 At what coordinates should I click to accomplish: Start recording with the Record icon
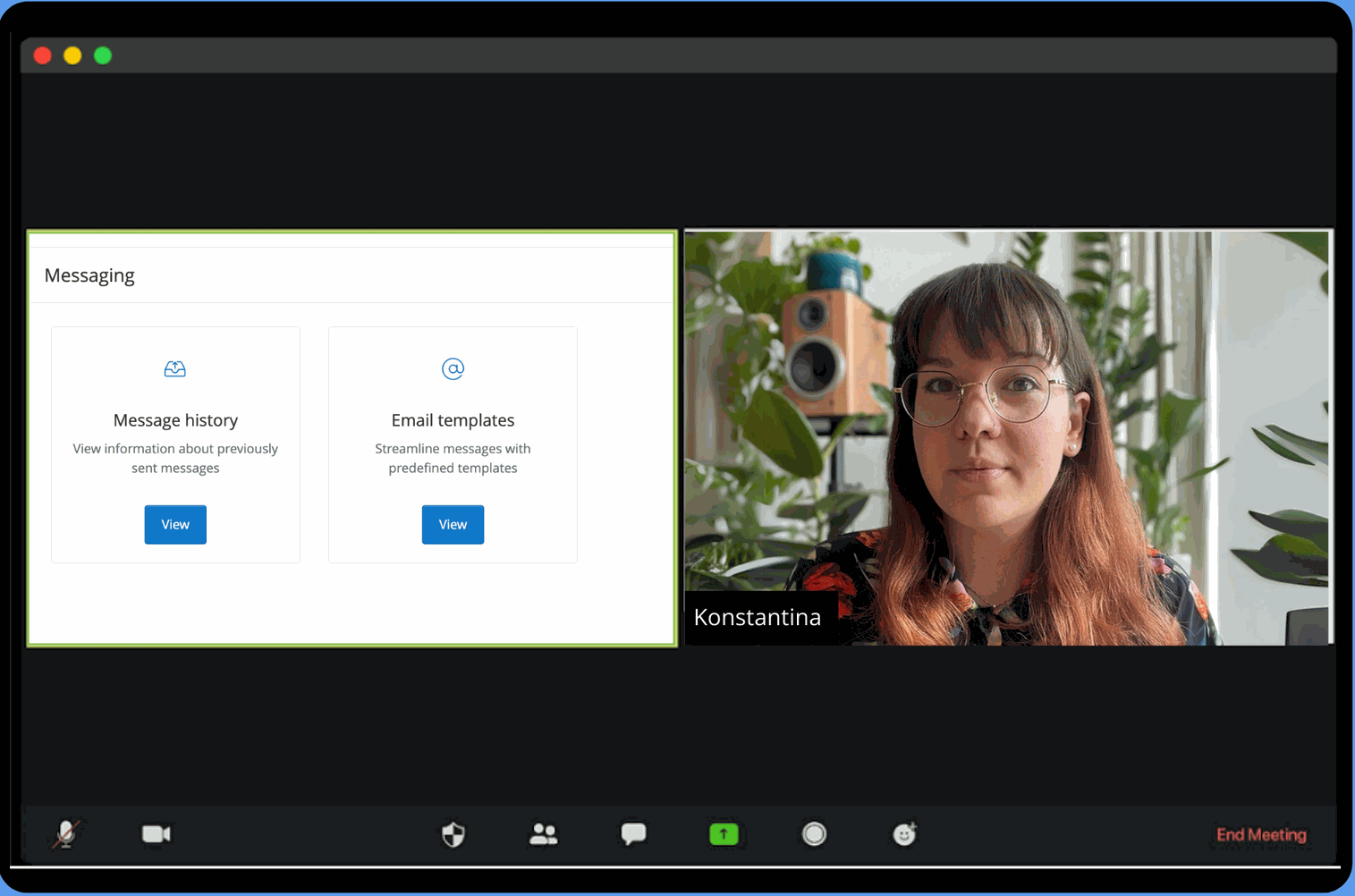tap(814, 834)
